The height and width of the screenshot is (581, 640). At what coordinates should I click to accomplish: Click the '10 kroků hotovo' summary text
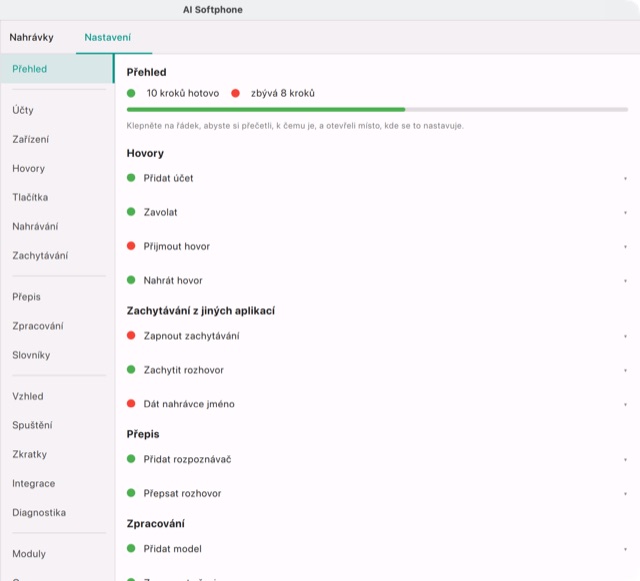(182, 93)
